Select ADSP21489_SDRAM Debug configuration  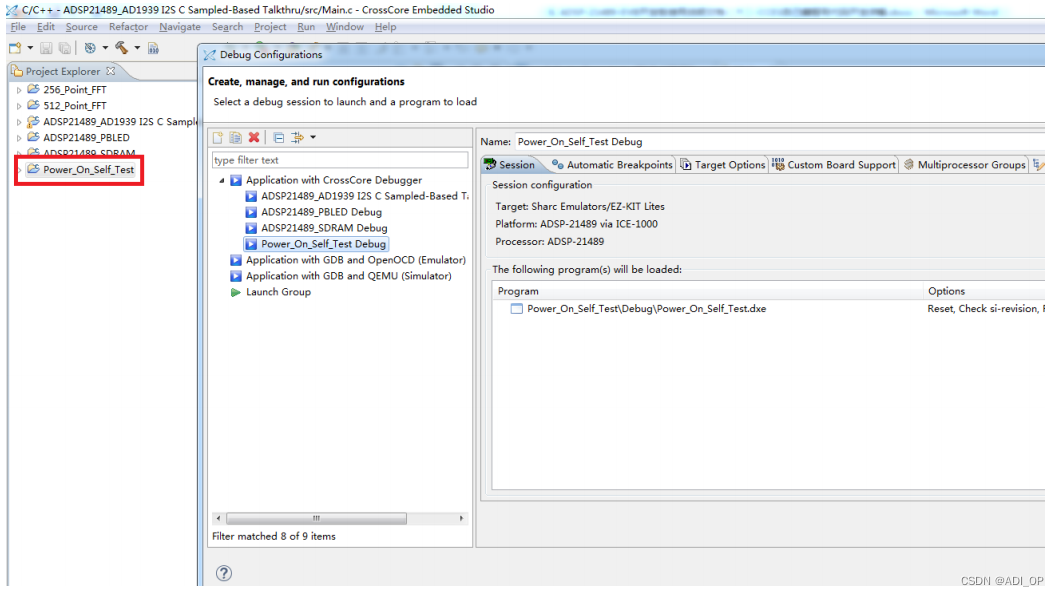(x=317, y=228)
